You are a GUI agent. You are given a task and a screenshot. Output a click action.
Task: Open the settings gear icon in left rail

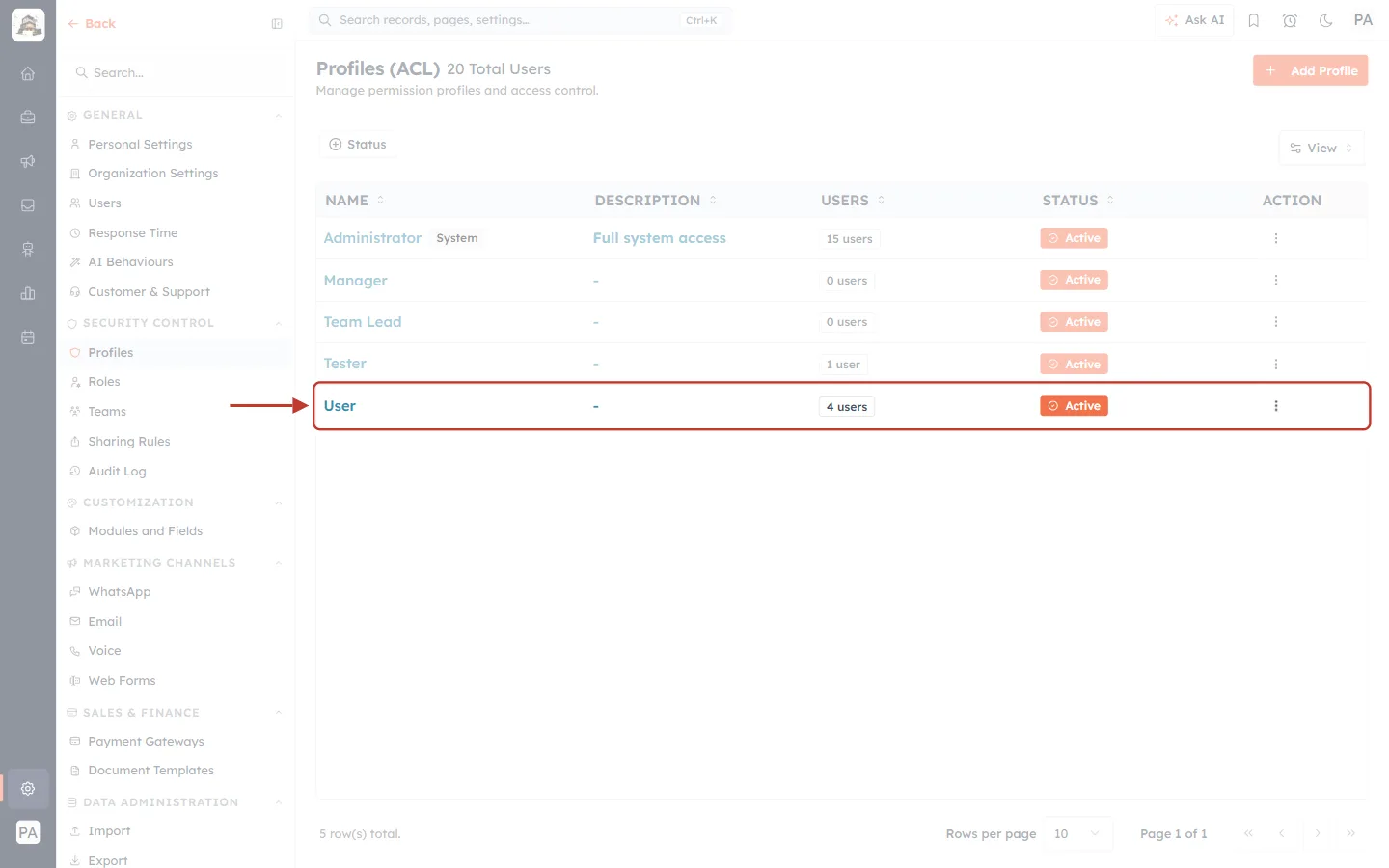[28, 788]
